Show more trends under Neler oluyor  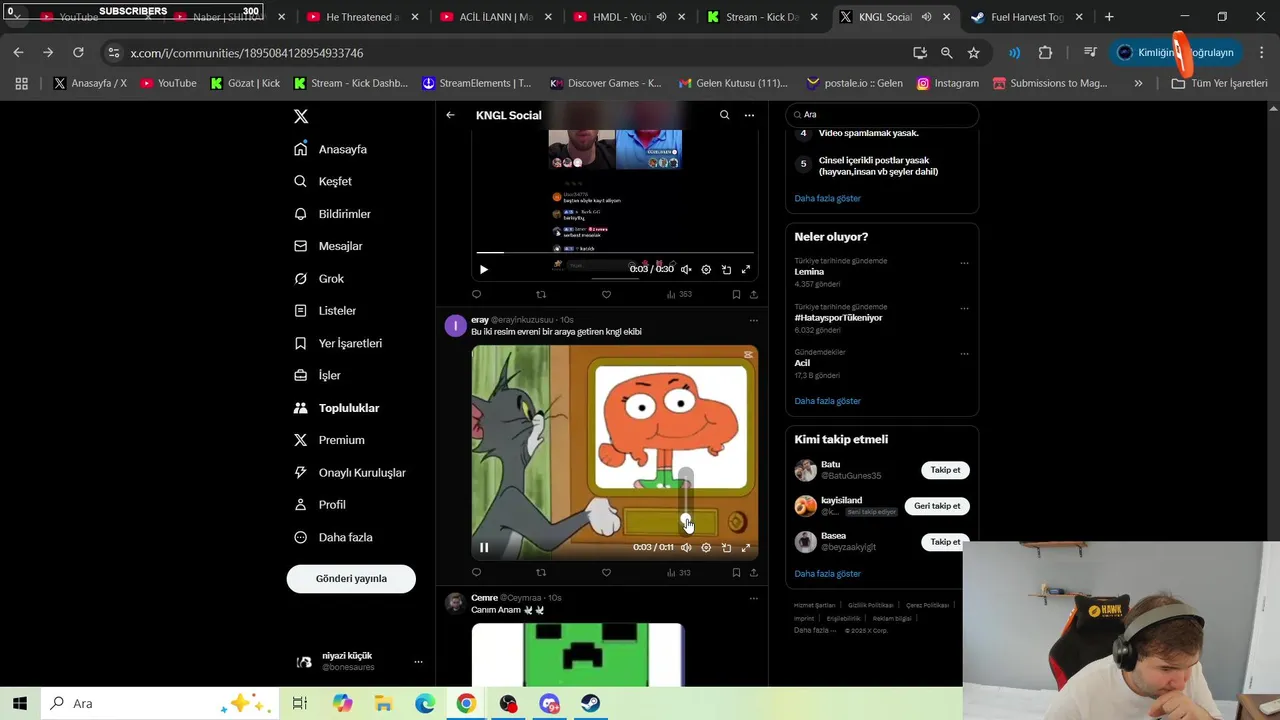pyautogui.click(x=827, y=401)
